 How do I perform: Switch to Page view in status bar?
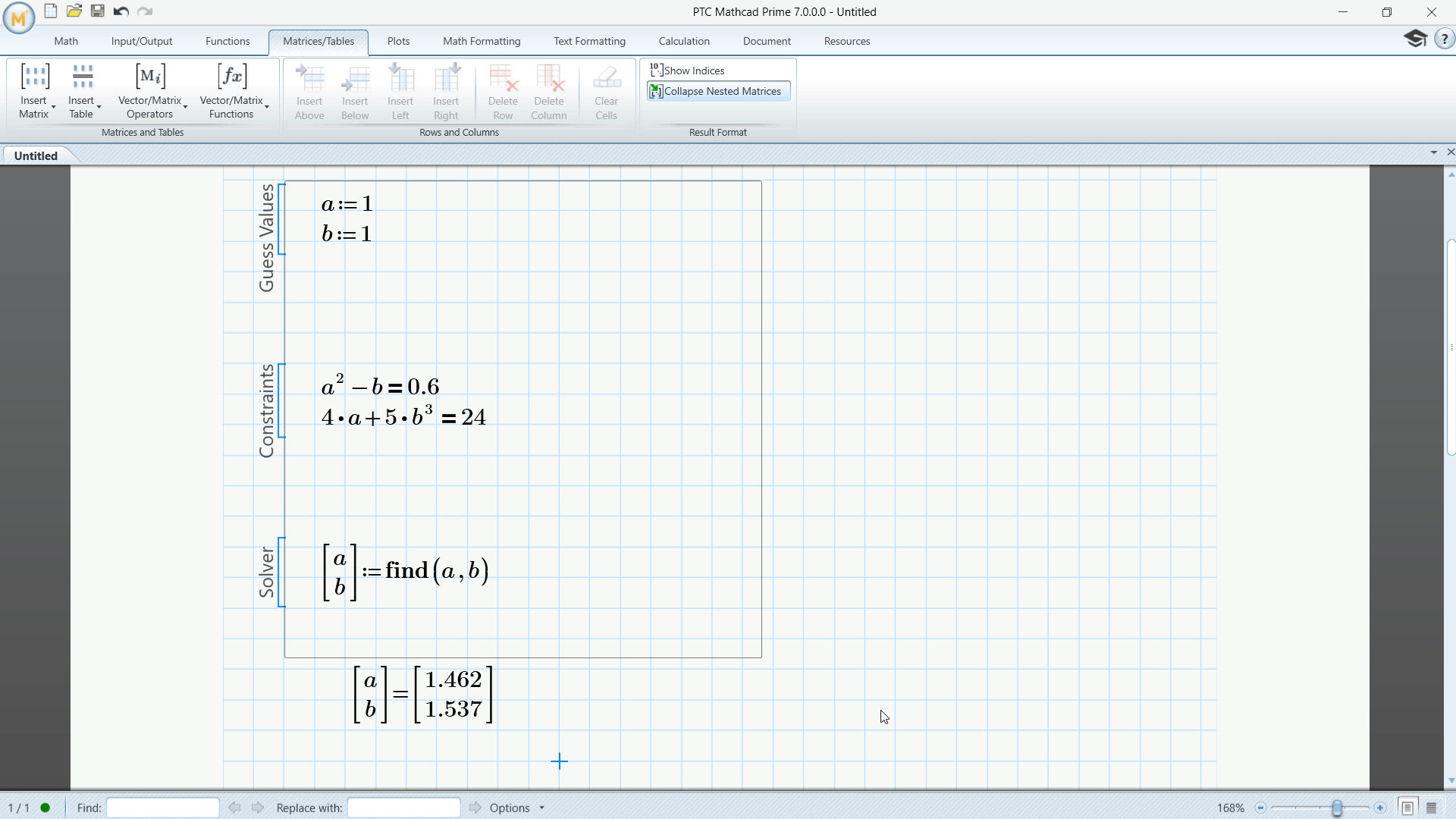1407,808
